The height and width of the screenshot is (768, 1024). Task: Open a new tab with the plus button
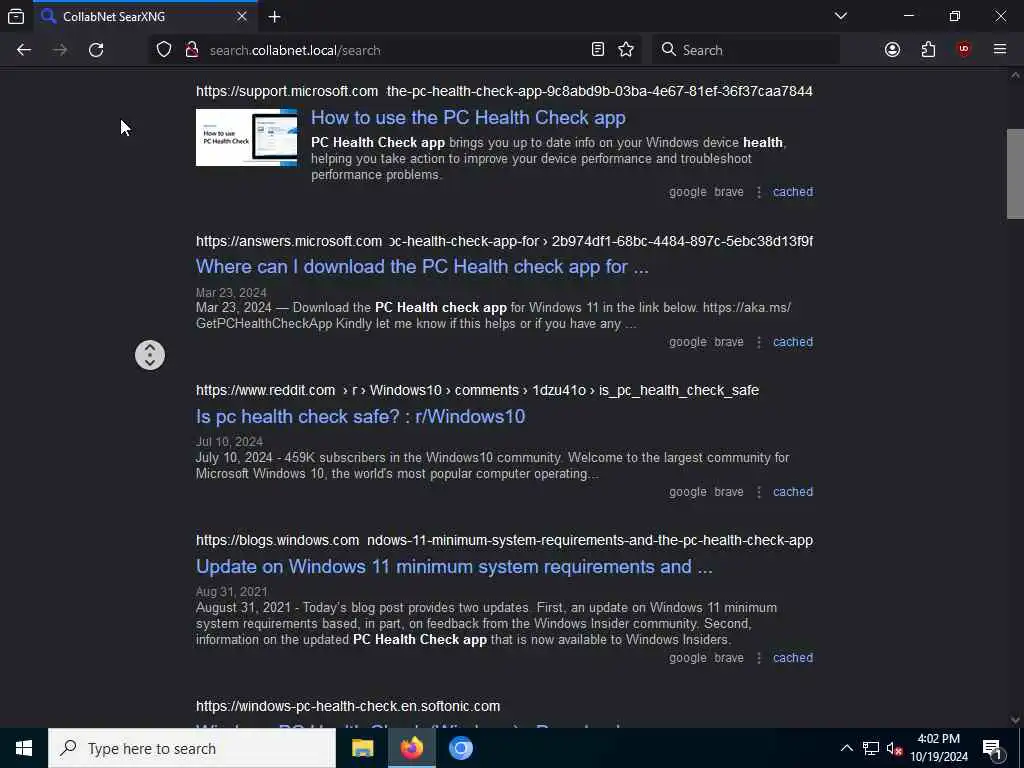coord(274,16)
